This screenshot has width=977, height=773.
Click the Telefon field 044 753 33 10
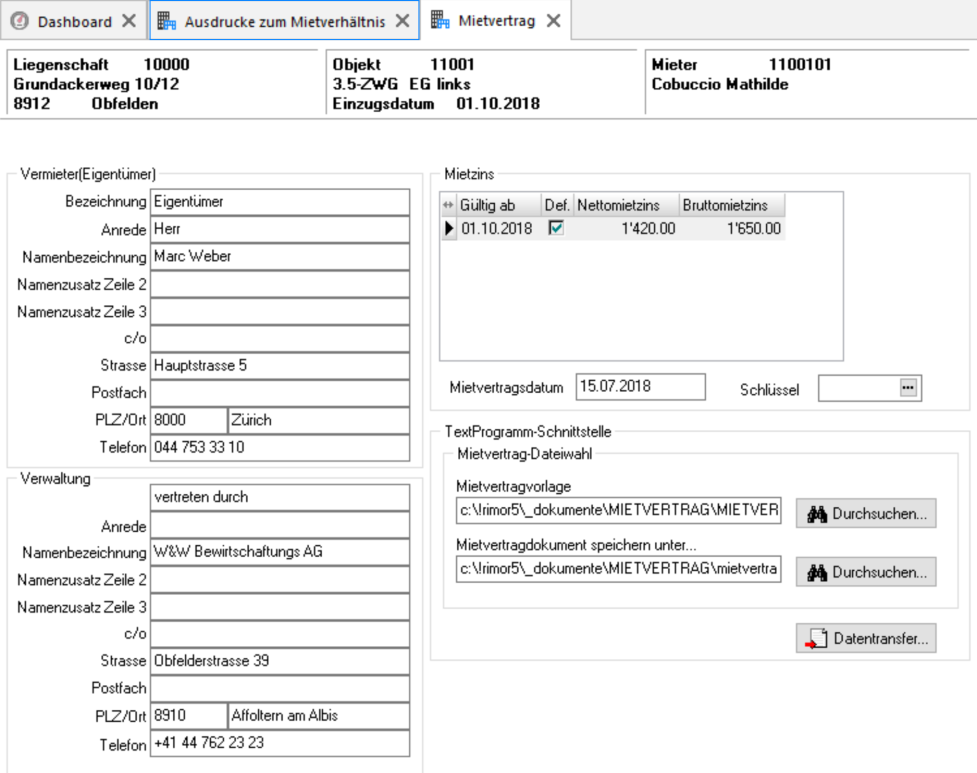pyautogui.click(x=280, y=448)
